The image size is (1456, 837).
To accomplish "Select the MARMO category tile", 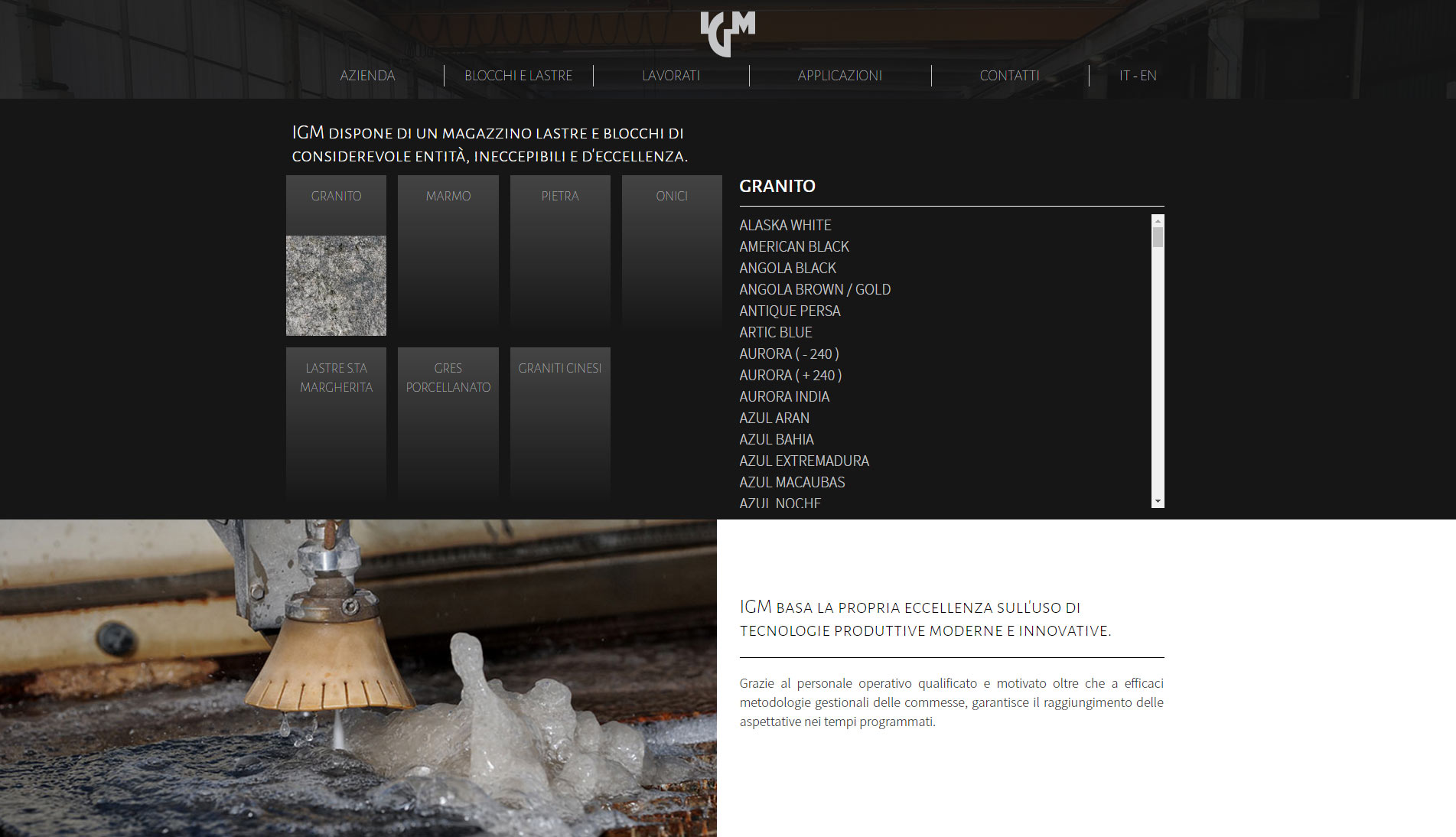I will [x=448, y=256].
